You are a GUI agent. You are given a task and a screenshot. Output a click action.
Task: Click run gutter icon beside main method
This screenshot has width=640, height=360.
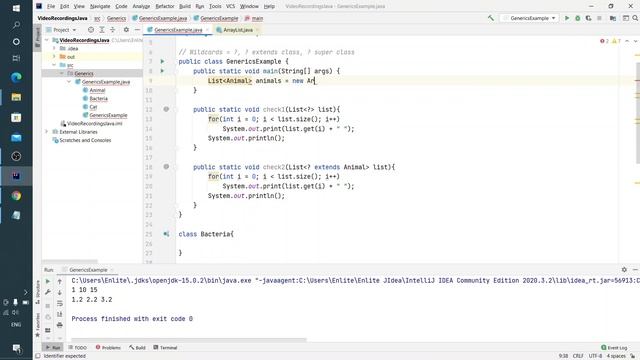click(x=162, y=71)
